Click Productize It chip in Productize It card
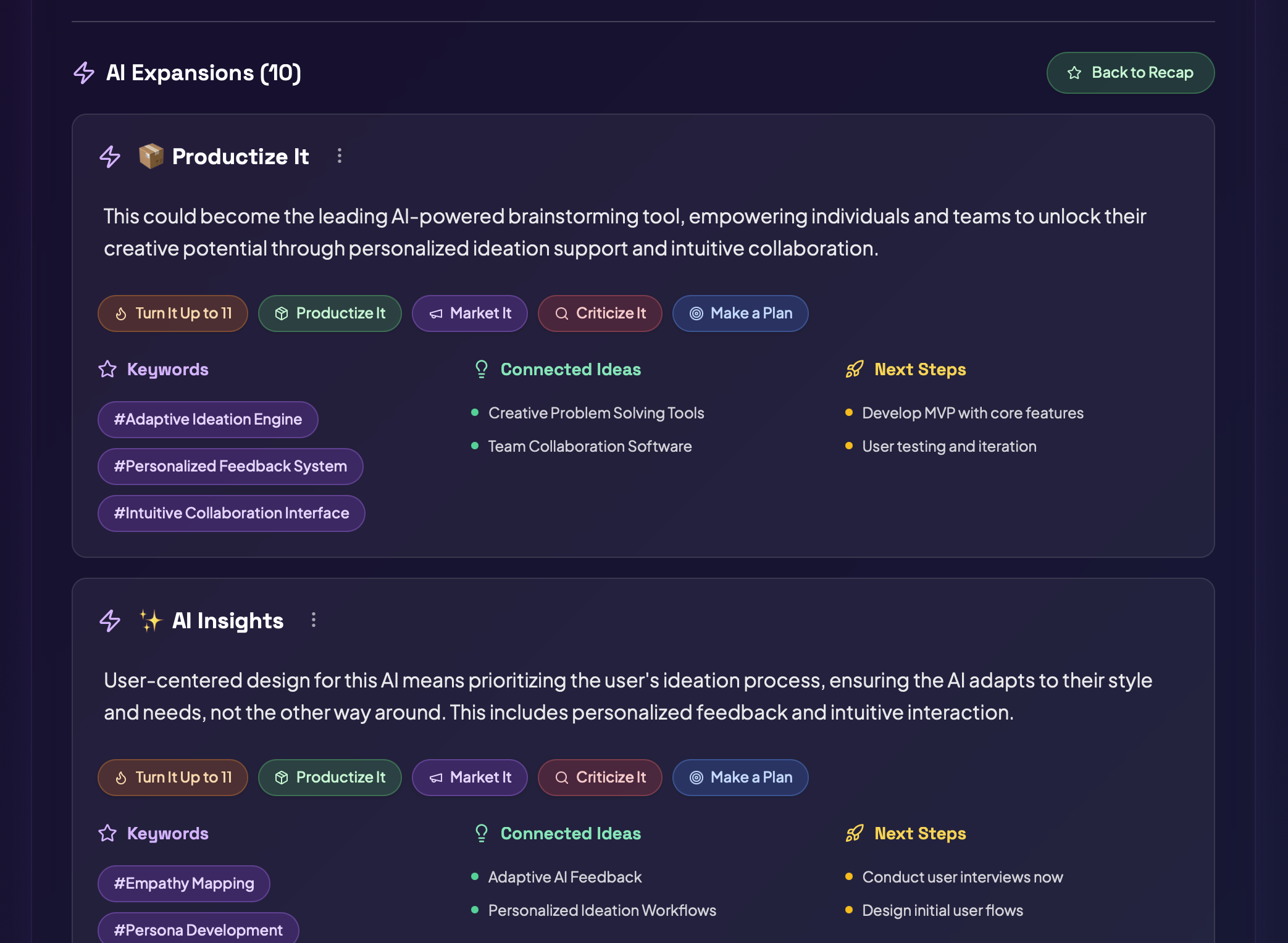Viewport: 1288px width, 943px height. pos(330,314)
